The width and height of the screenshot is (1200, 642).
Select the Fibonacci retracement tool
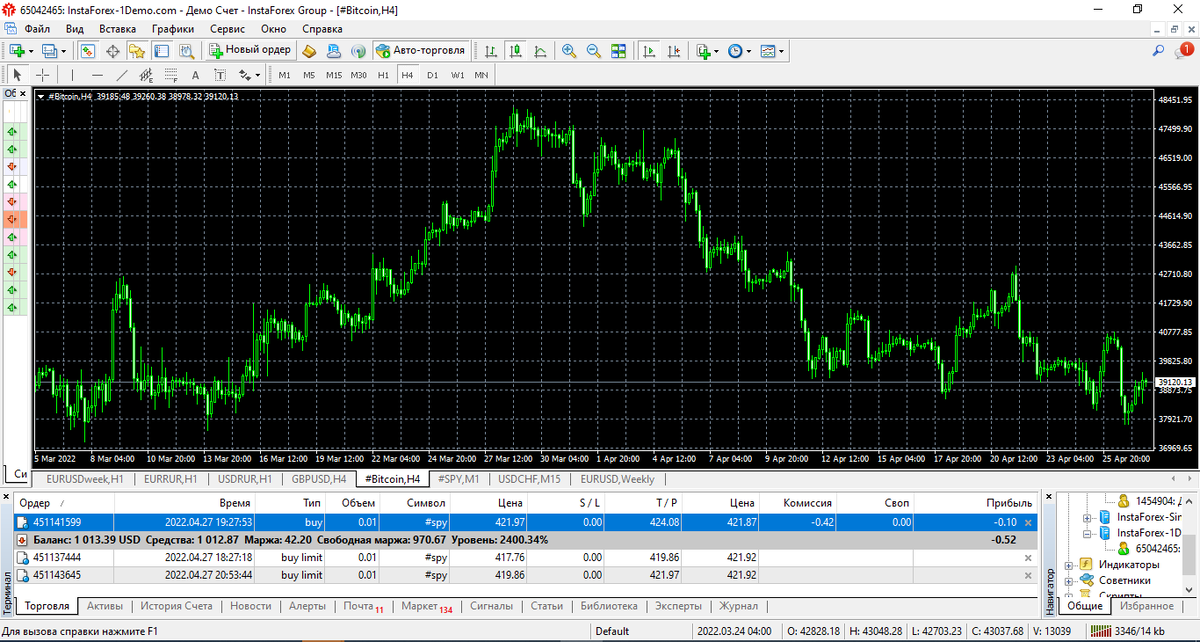tap(171, 75)
